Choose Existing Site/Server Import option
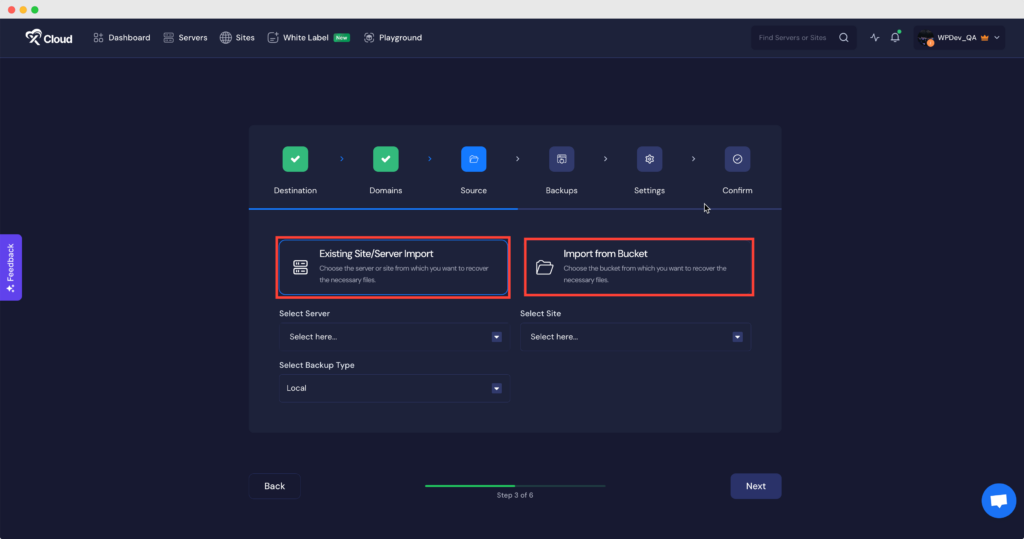 pos(394,267)
